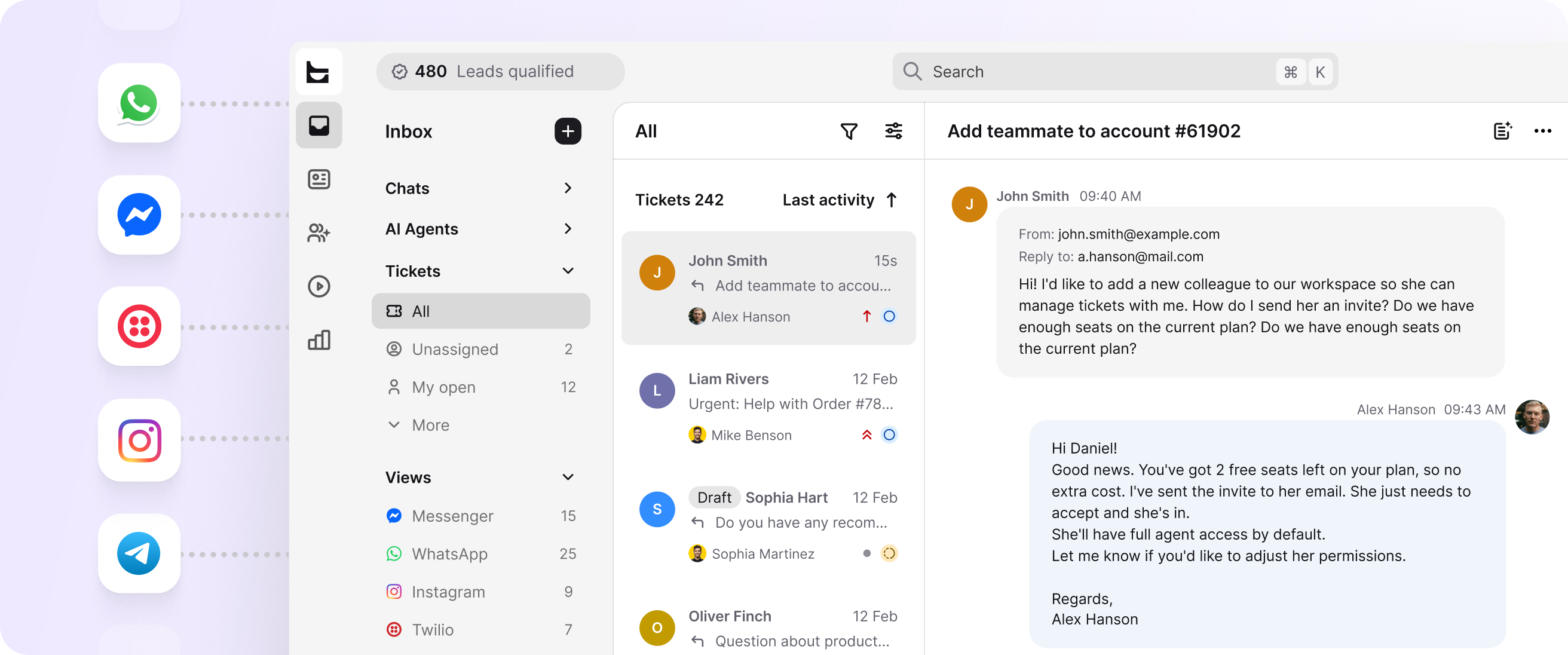Screen dimensions: 1568x655
Task: Click the ticket title Add teammate to account #61902
Action: tap(1093, 131)
